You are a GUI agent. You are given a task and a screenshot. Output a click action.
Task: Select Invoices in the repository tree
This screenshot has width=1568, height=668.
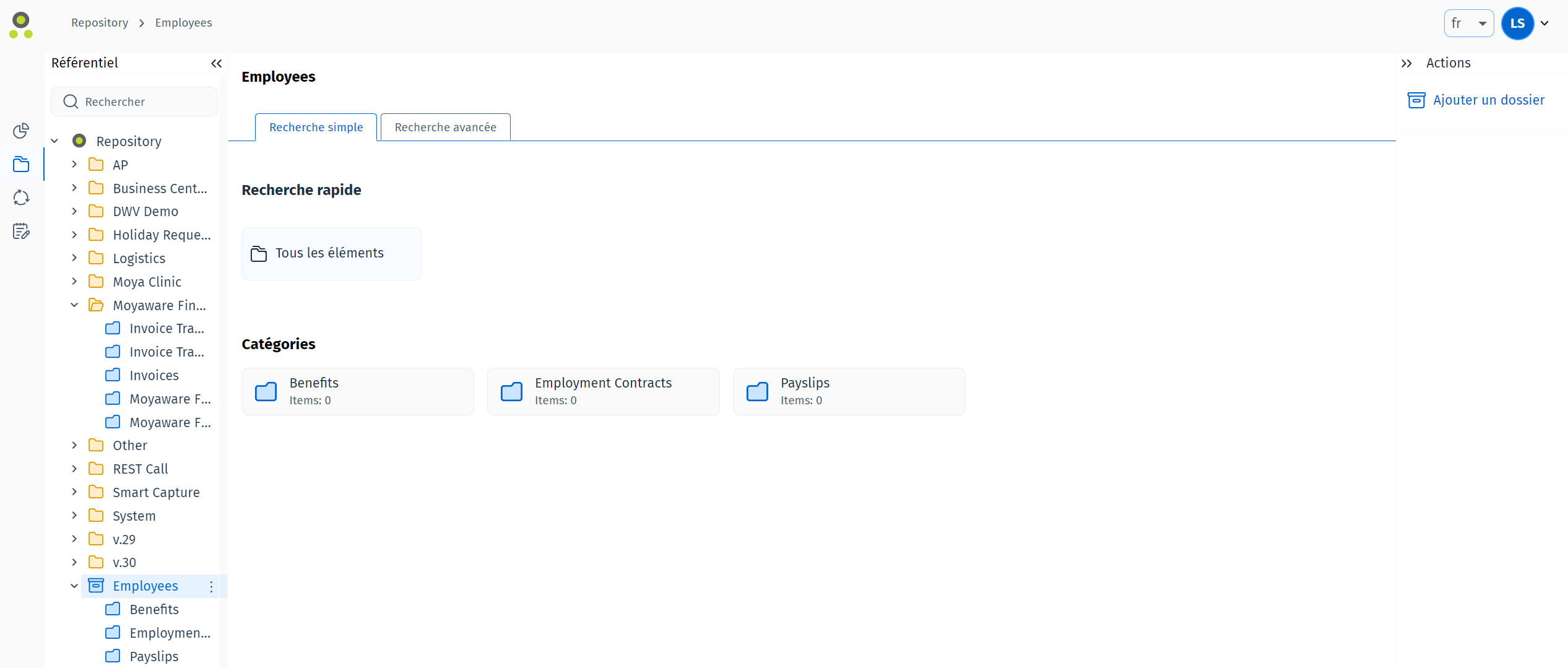(x=154, y=375)
